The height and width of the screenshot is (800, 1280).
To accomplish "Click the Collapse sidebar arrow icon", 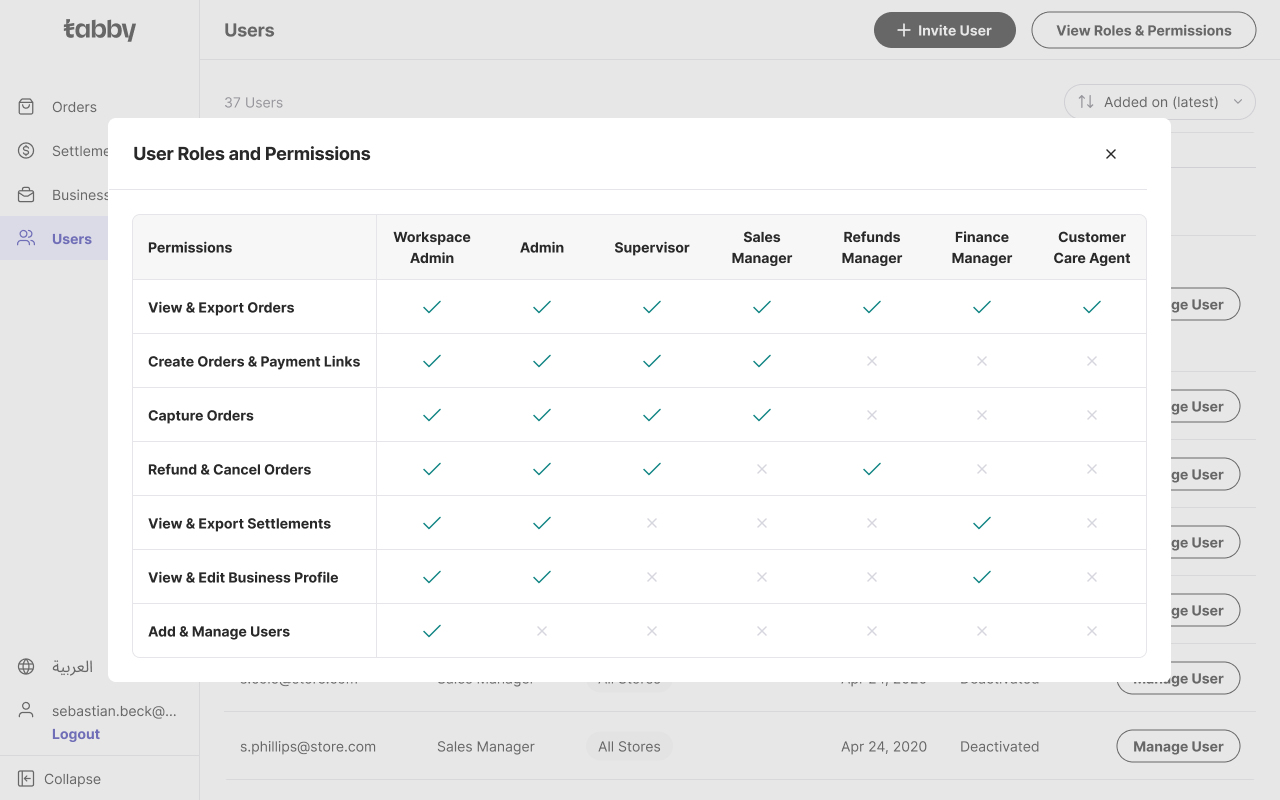I will pos(26,779).
